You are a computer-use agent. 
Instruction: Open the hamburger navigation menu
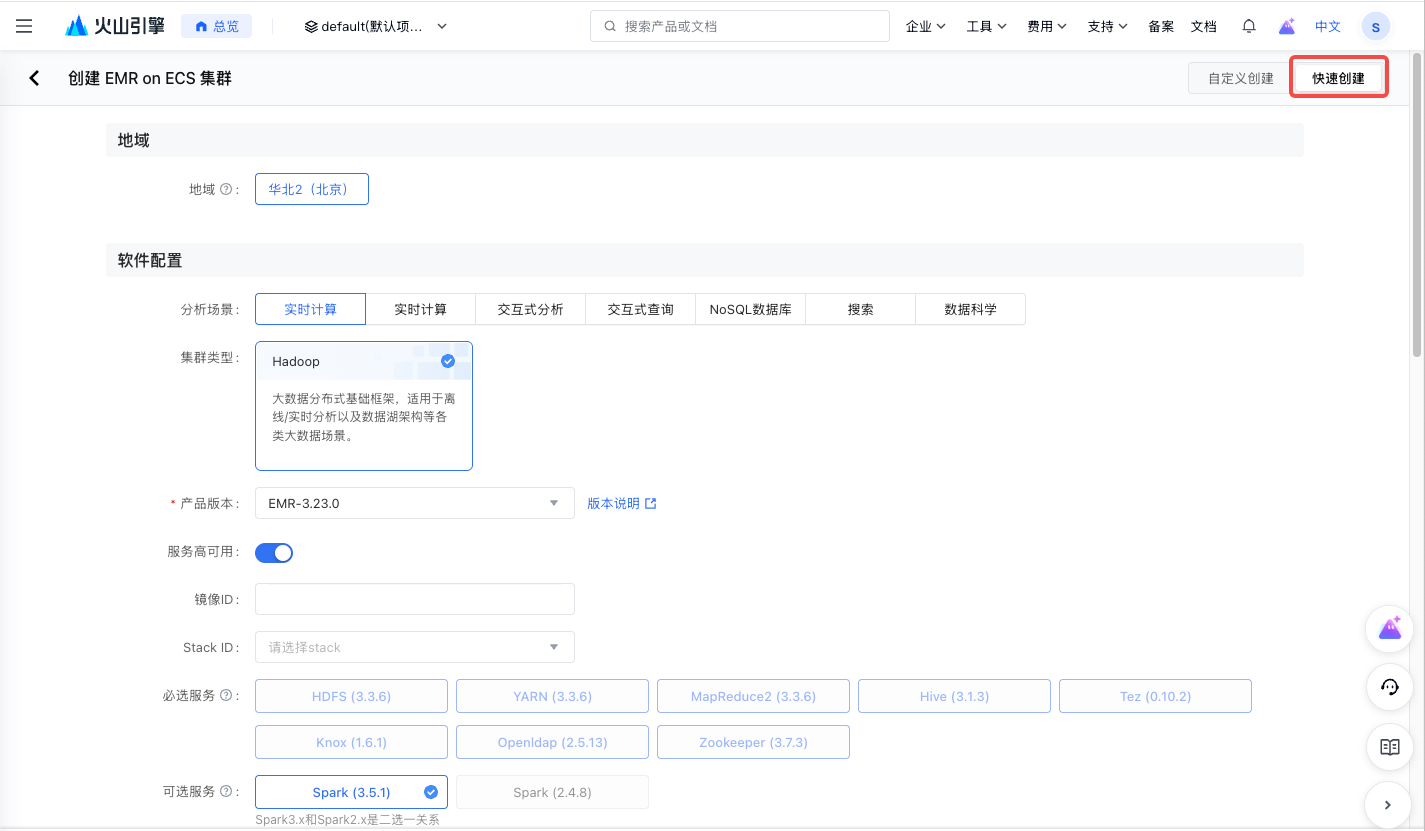coord(24,26)
